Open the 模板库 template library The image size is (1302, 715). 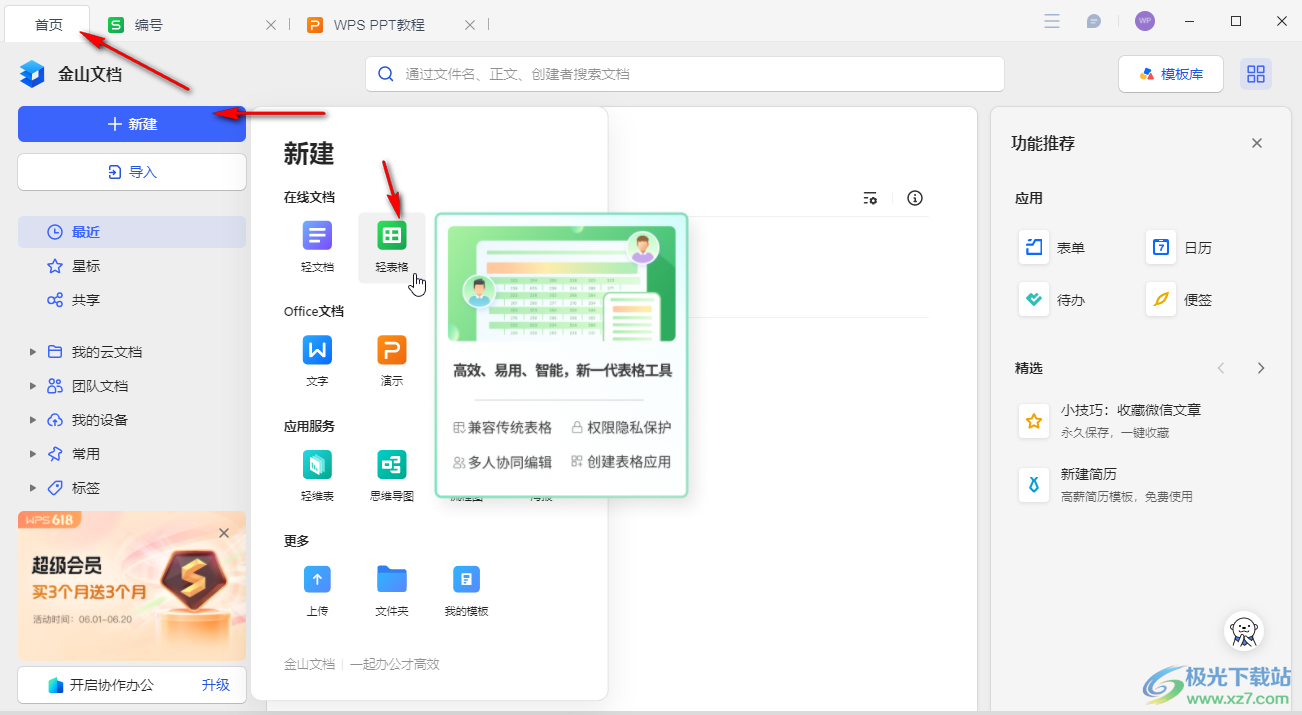[1171, 74]
